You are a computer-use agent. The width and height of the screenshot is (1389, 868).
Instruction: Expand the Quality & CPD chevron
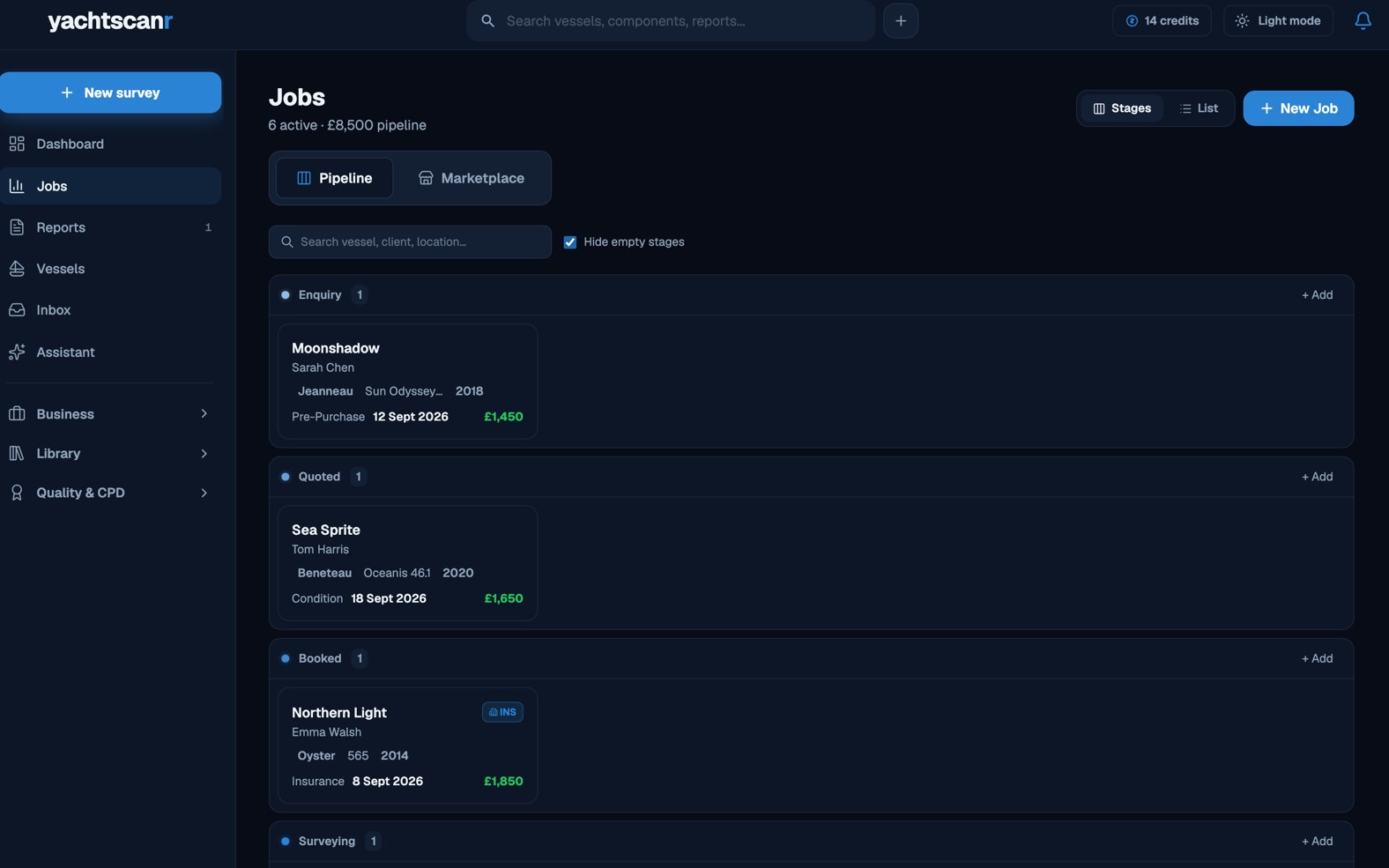(x=204, y=493)
